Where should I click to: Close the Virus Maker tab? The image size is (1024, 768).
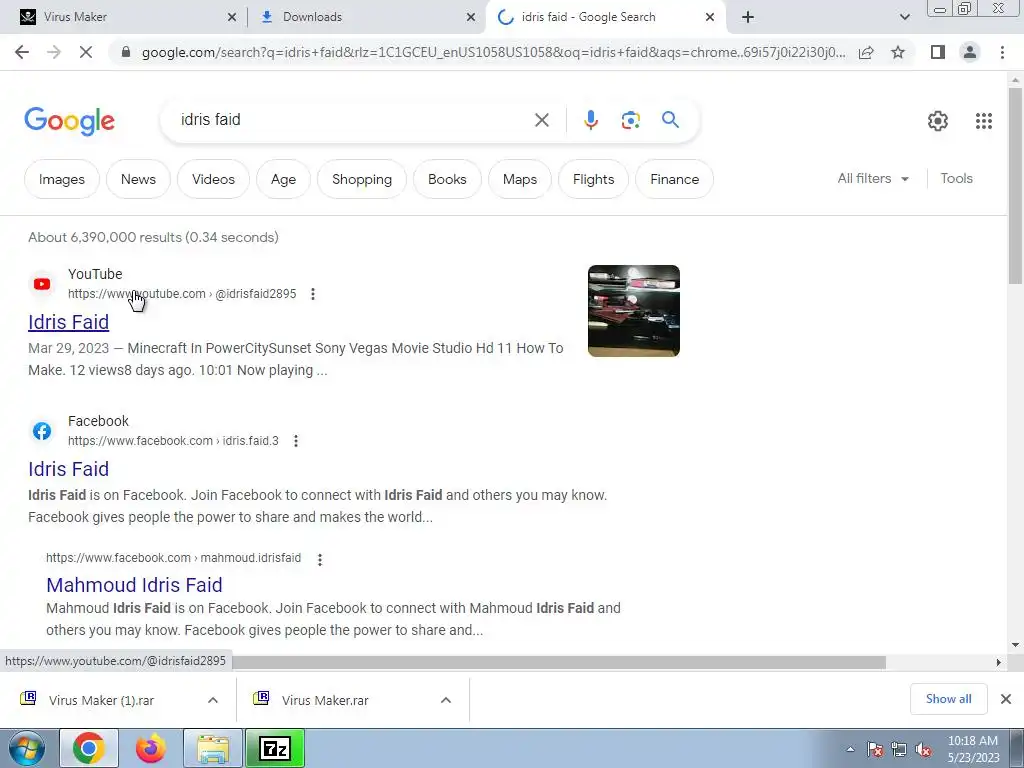click(x=231, y=18)
